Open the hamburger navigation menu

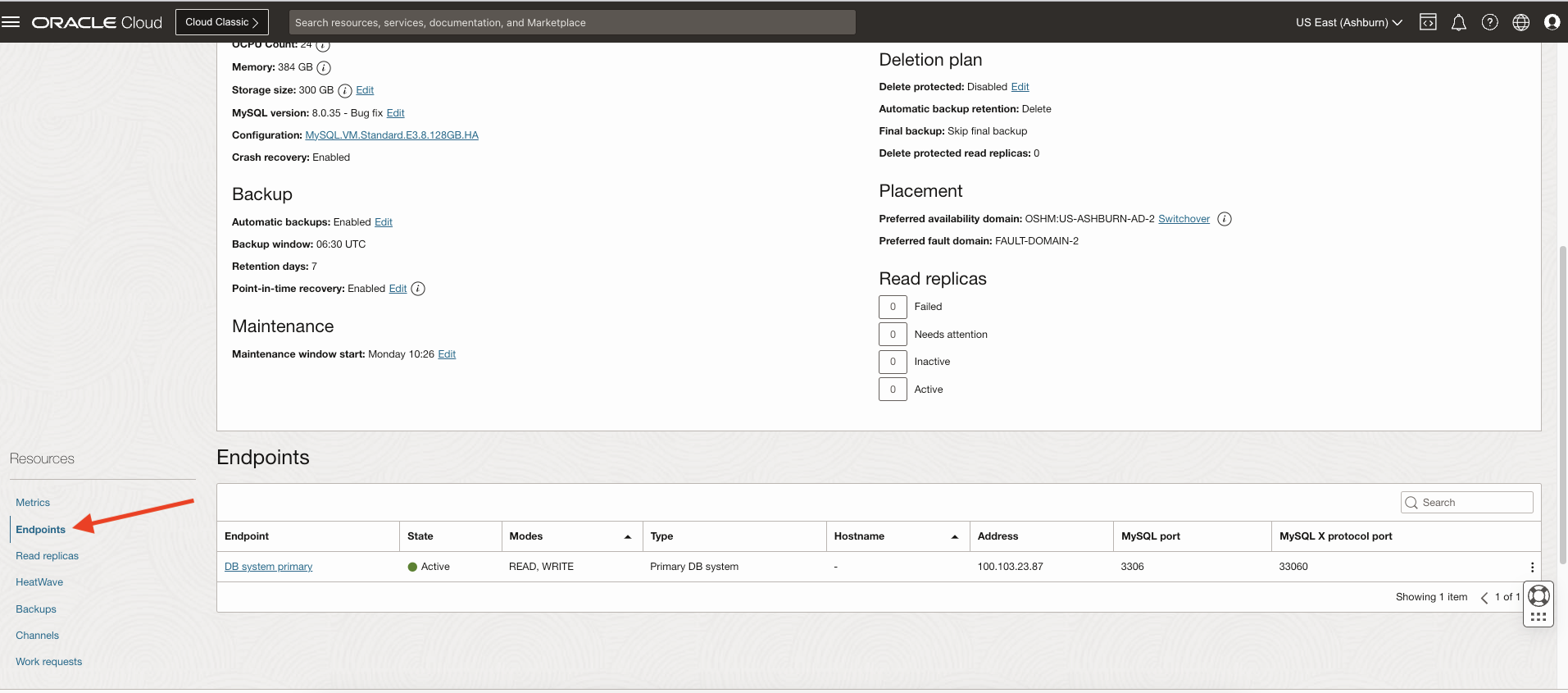click(11, 22)
